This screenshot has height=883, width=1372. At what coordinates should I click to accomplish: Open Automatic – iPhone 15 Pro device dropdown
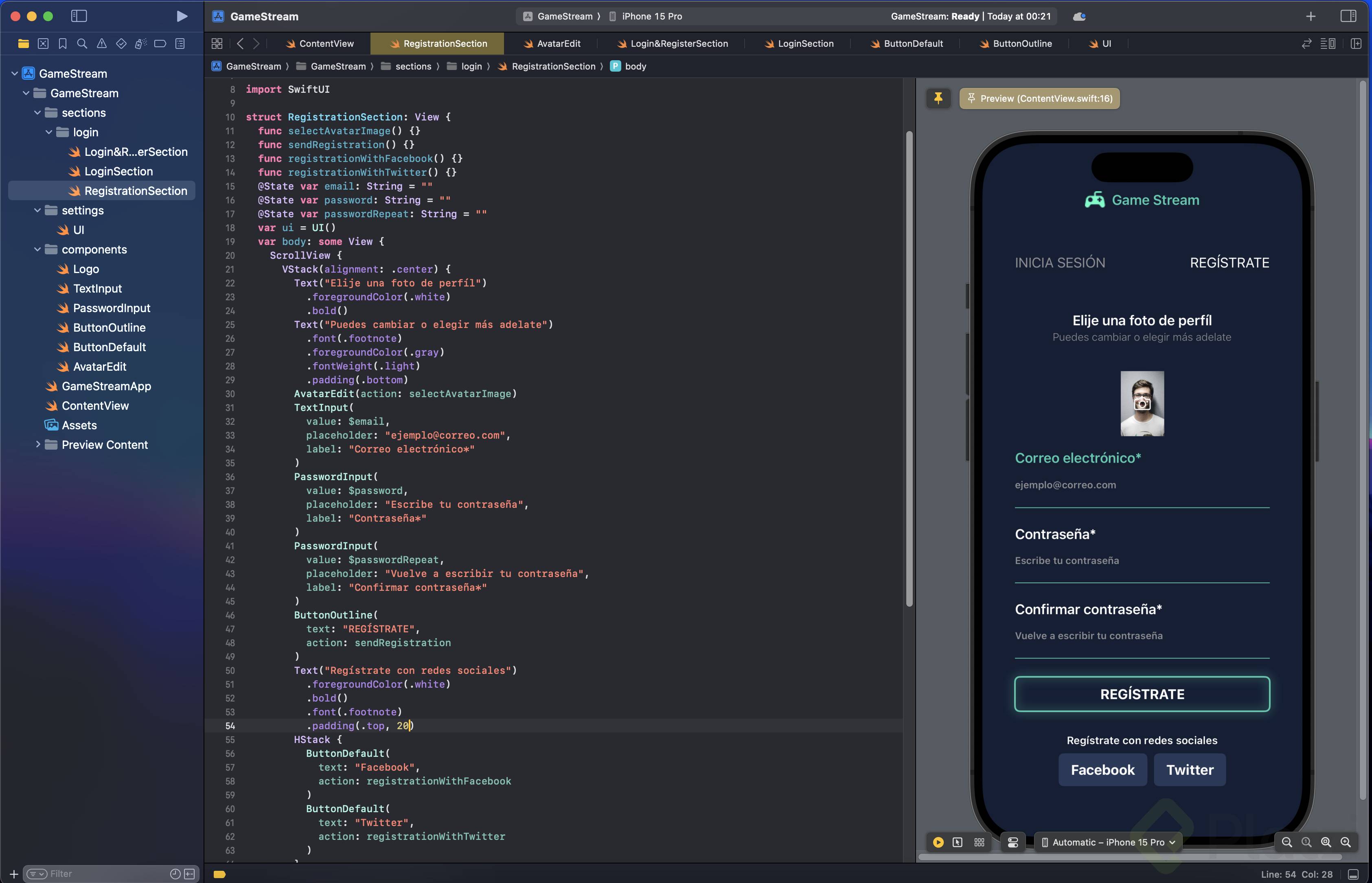[x=1108, y=842]
